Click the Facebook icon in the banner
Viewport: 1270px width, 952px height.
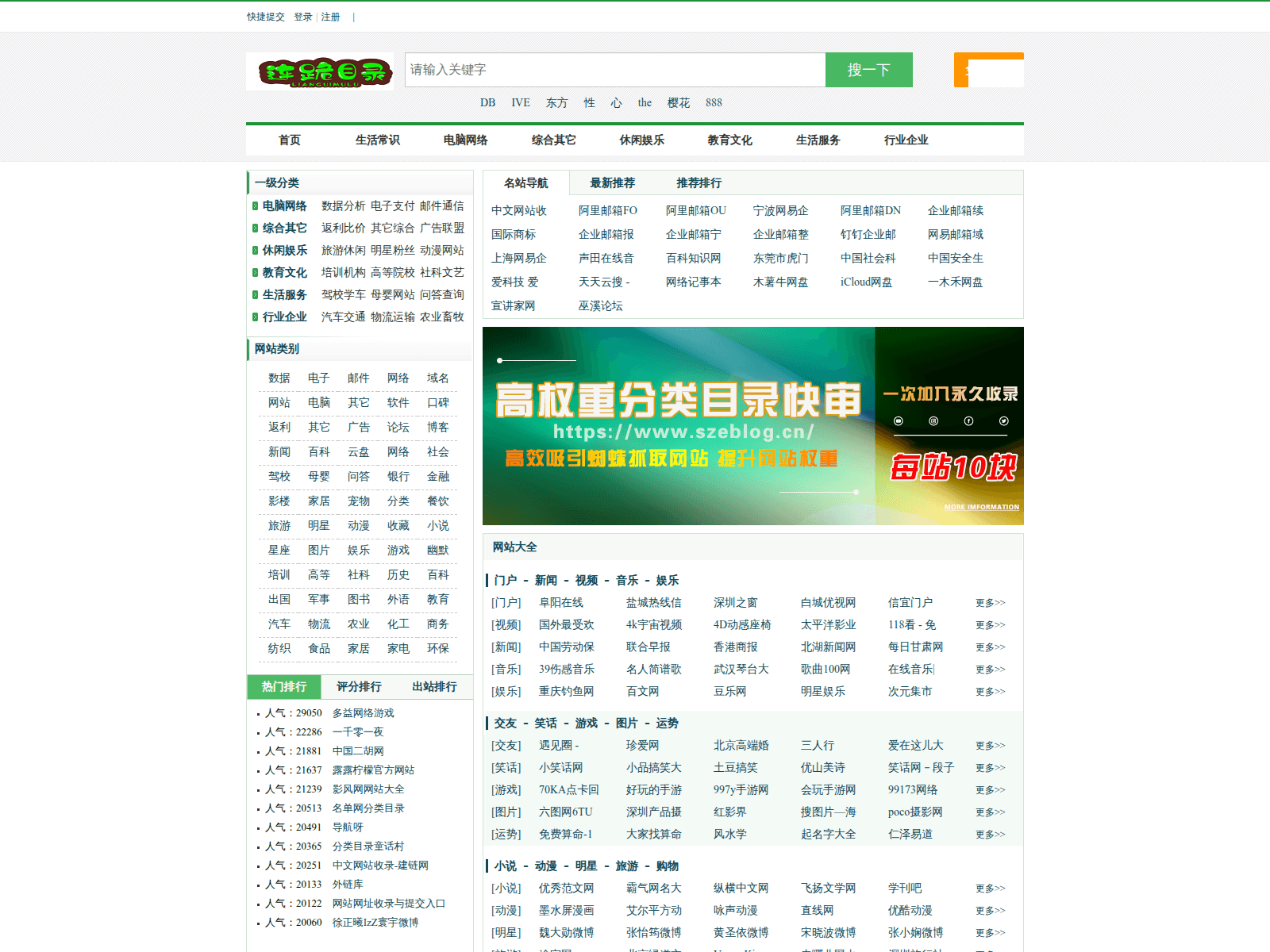tap(968, 421)
